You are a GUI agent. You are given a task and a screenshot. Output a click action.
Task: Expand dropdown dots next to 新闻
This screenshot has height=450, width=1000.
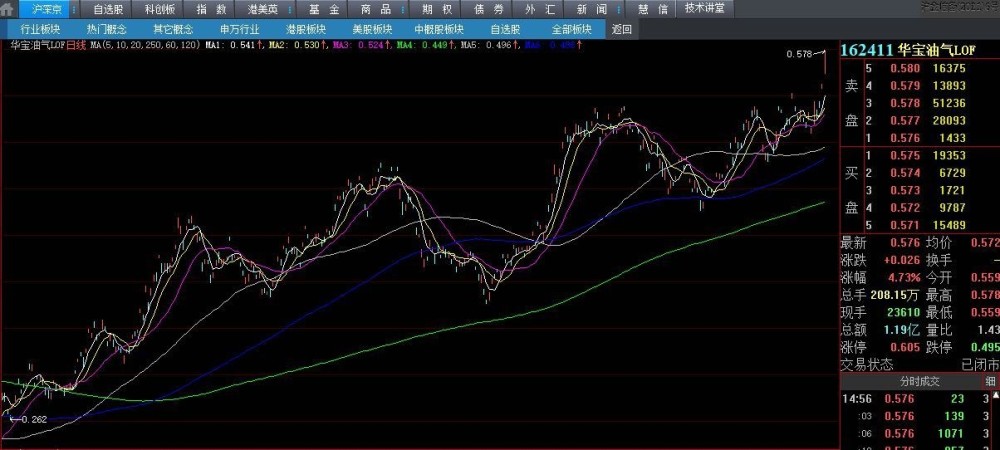(619, 10)
